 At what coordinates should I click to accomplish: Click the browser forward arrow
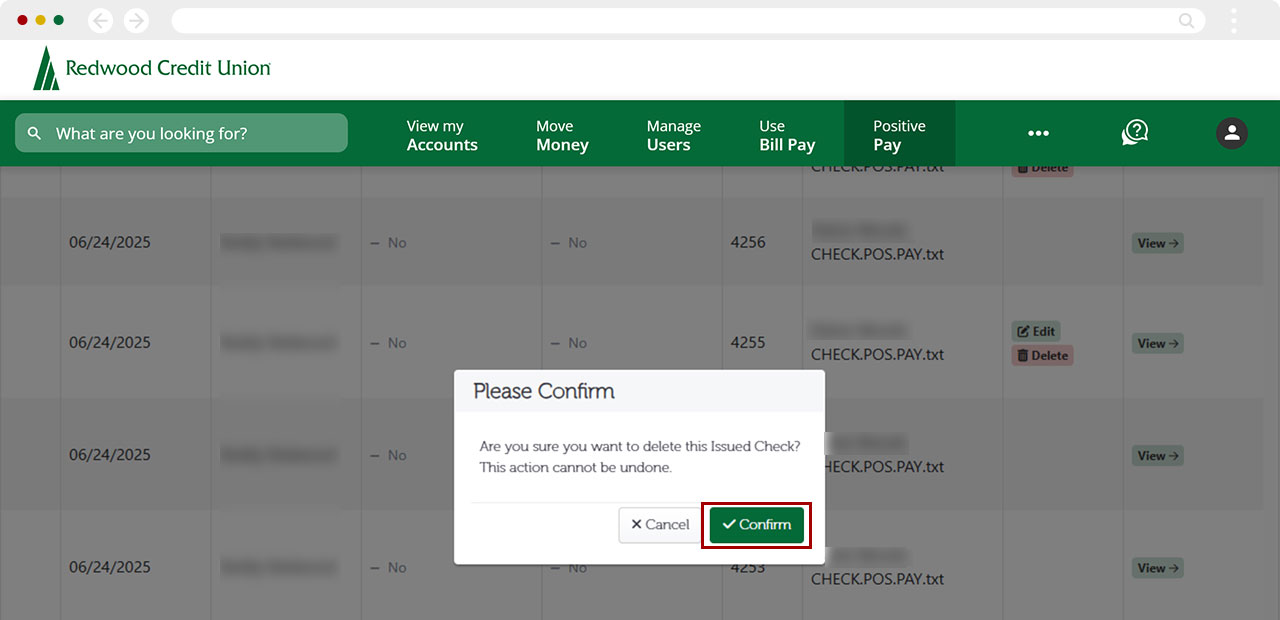(136, 20)
